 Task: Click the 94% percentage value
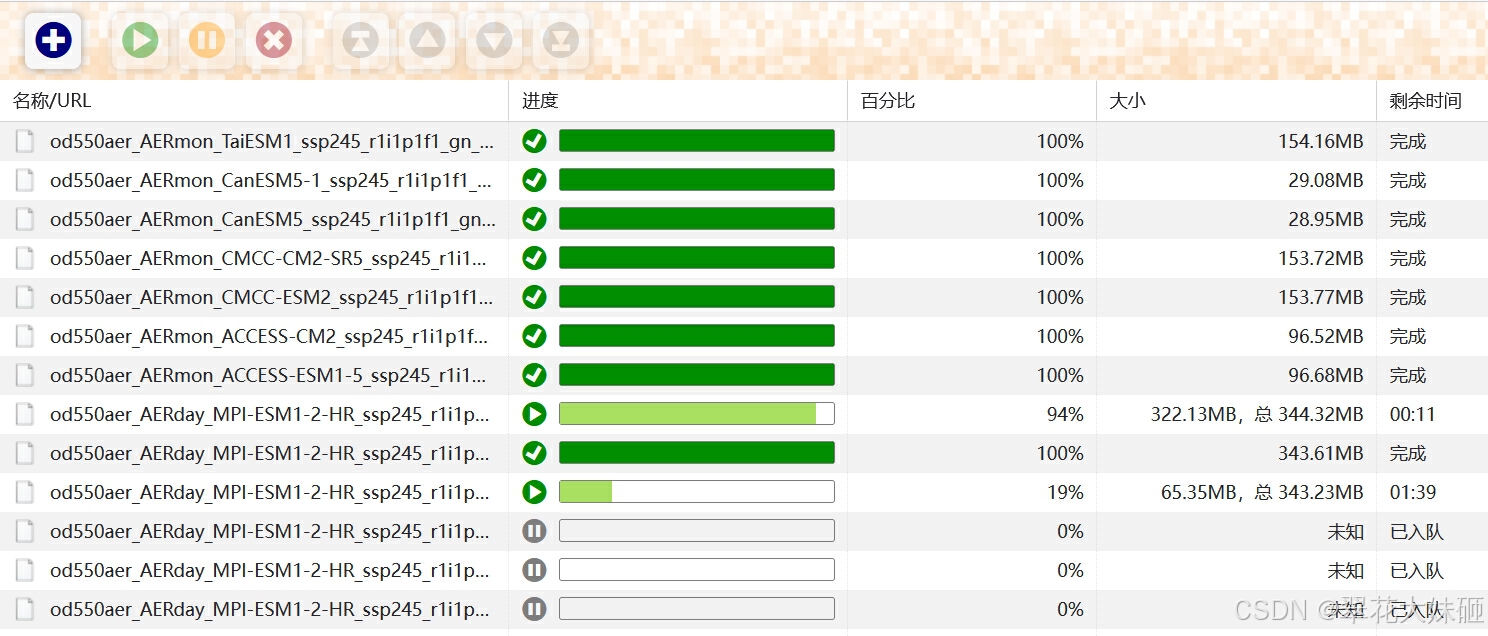(x=1065, y=415)
